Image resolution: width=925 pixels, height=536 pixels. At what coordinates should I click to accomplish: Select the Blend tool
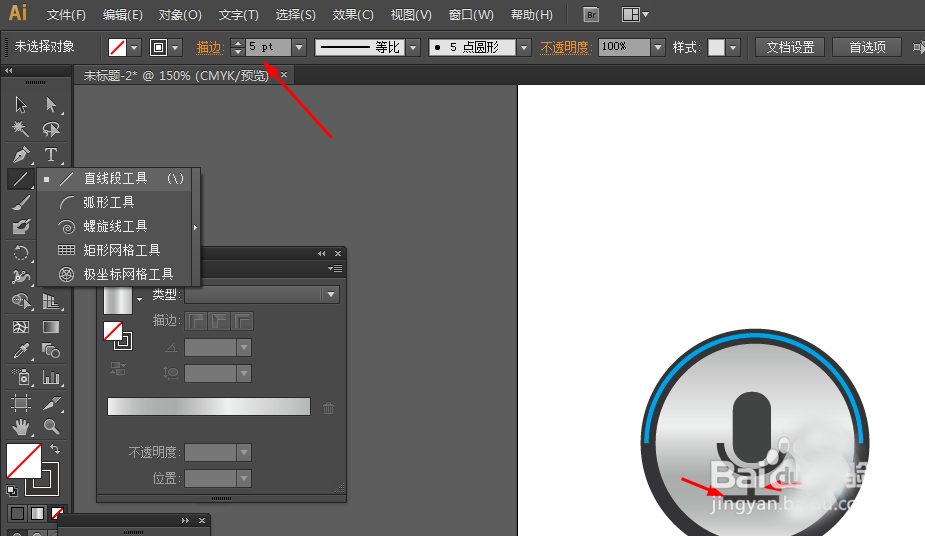pyautogui.click(x=51, y=351)
